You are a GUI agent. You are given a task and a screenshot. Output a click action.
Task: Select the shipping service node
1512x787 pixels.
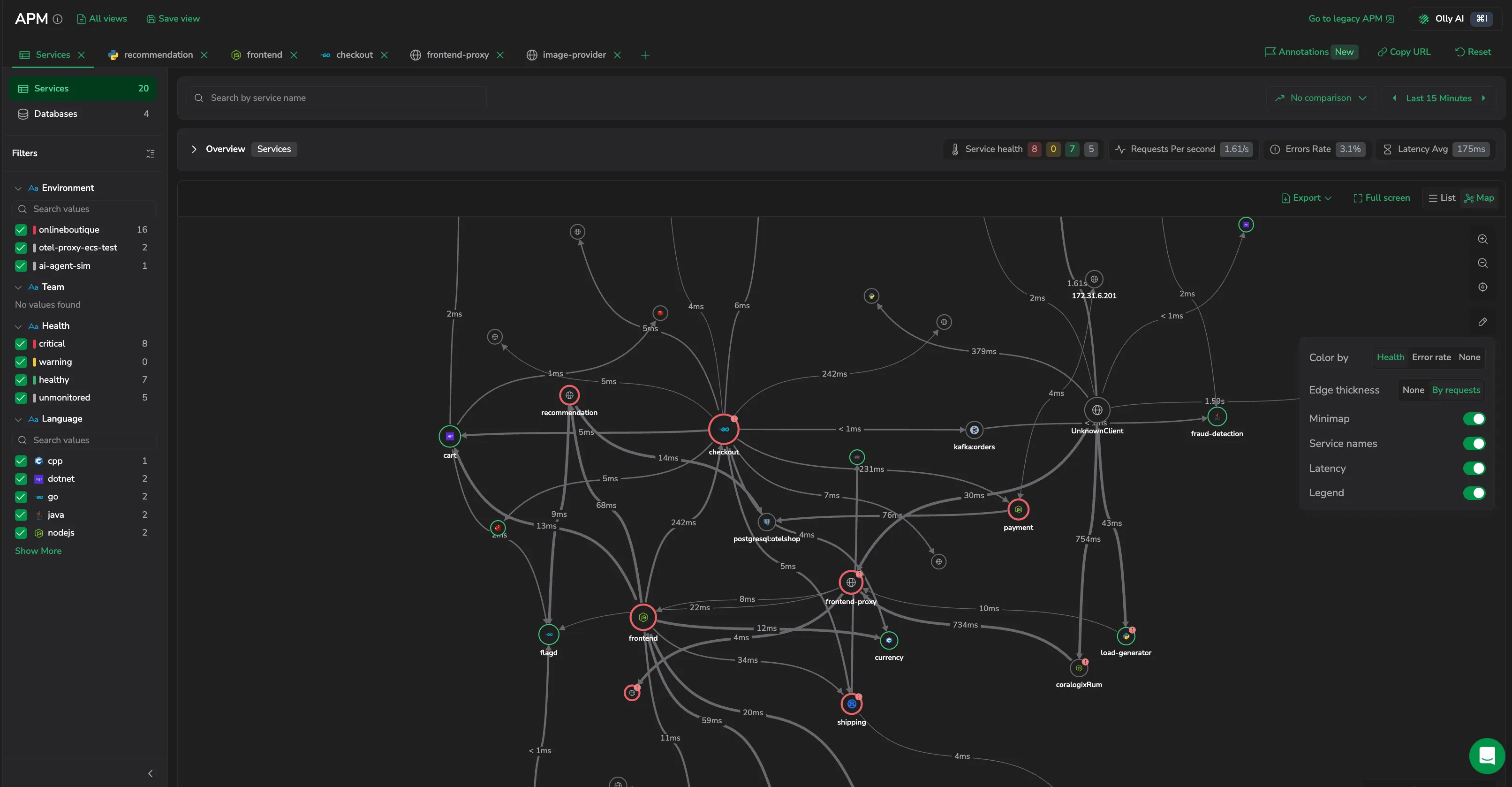pos(852,704)
